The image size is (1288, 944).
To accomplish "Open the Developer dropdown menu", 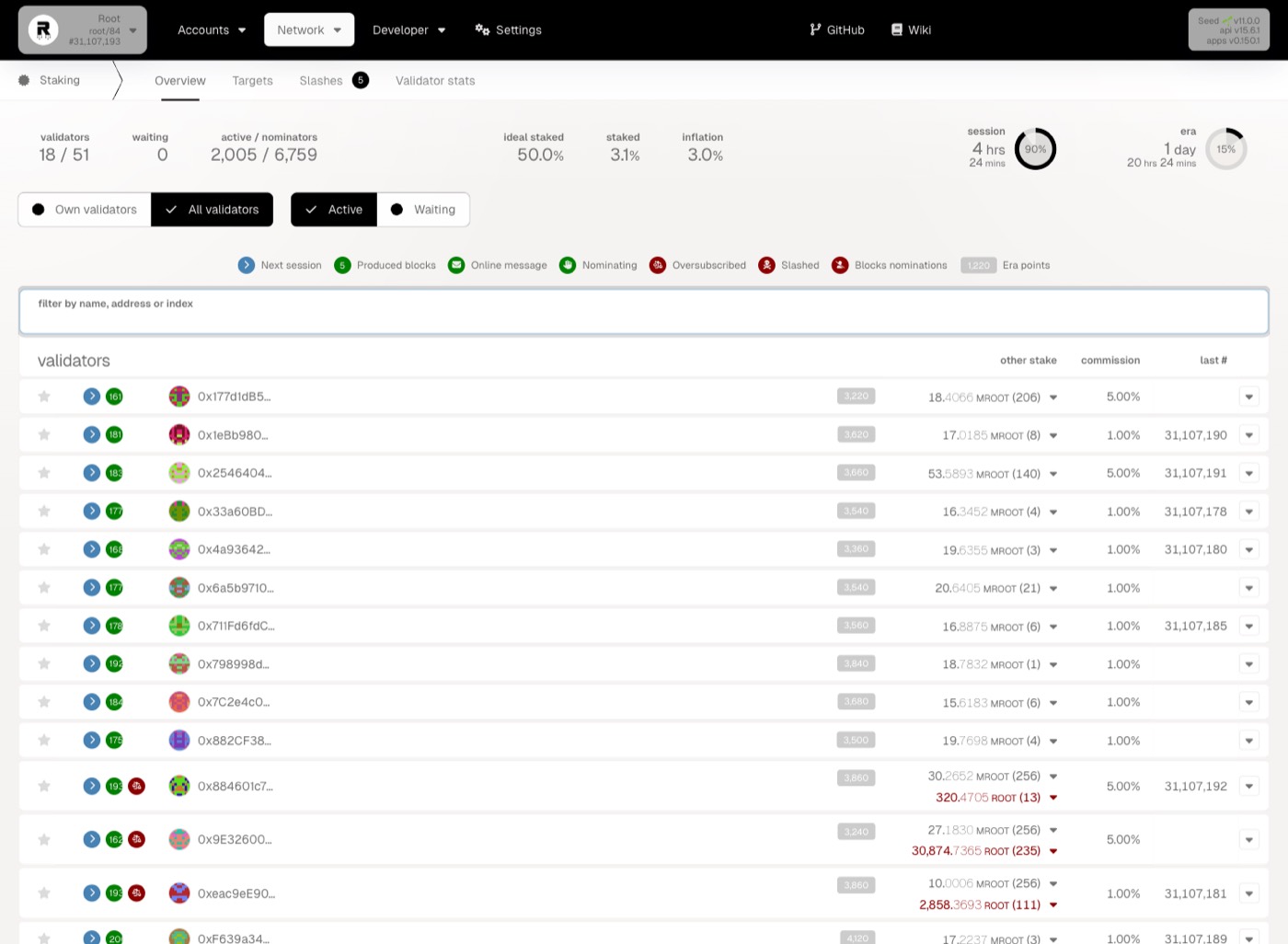I will click(x=408, y=29).
